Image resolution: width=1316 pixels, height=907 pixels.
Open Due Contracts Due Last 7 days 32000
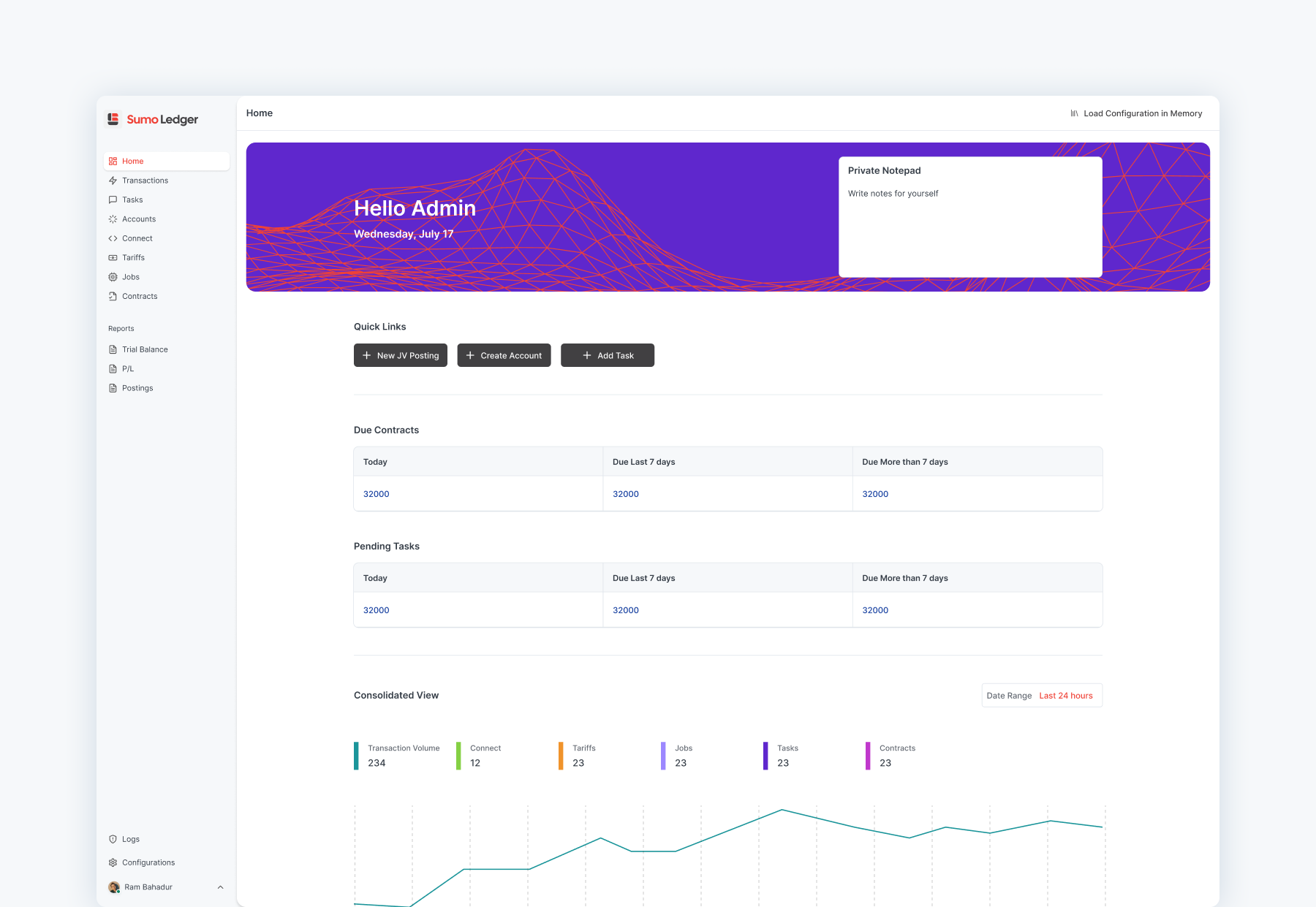click(x=626, y=494)
